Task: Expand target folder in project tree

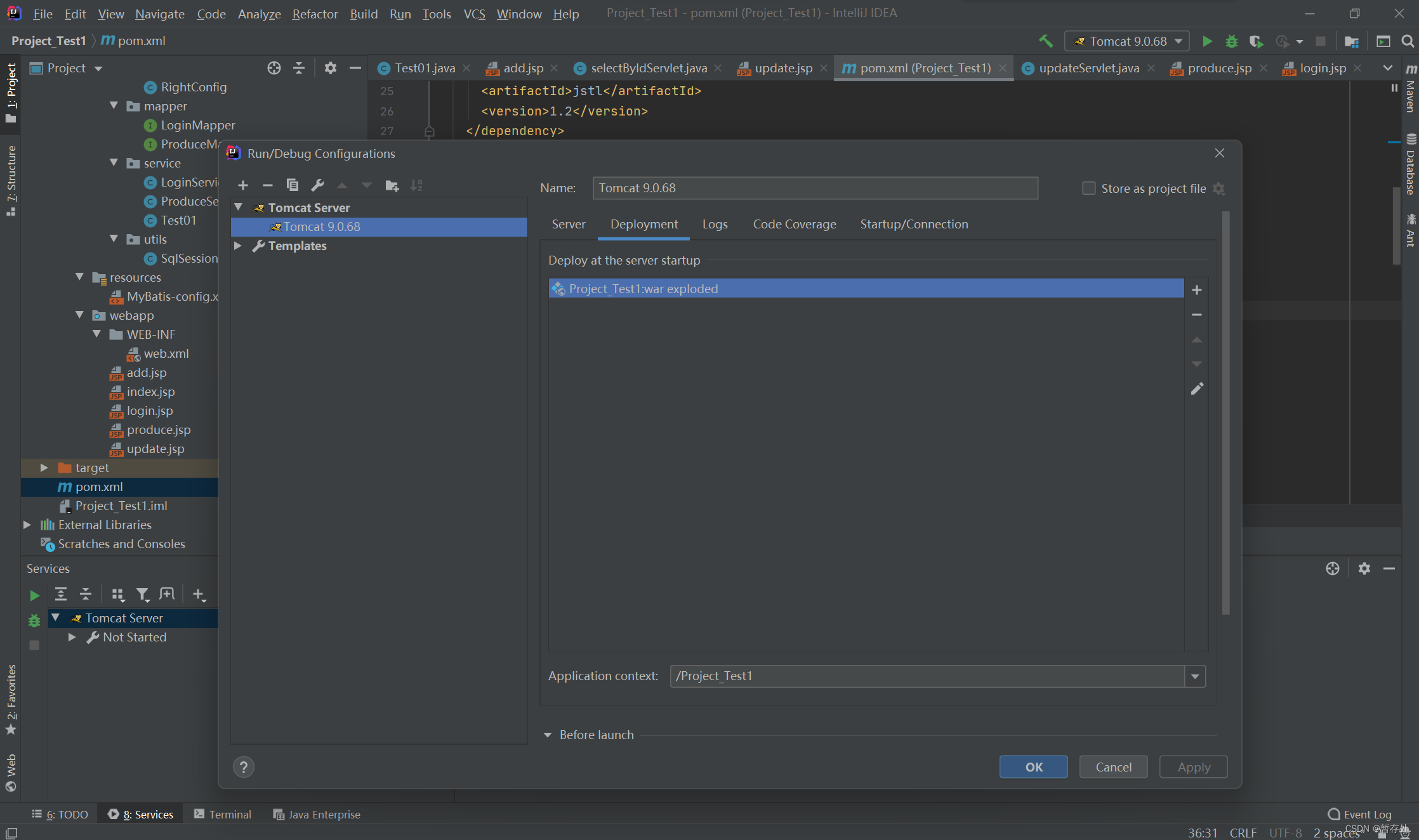Action: [x=44, y=468]
